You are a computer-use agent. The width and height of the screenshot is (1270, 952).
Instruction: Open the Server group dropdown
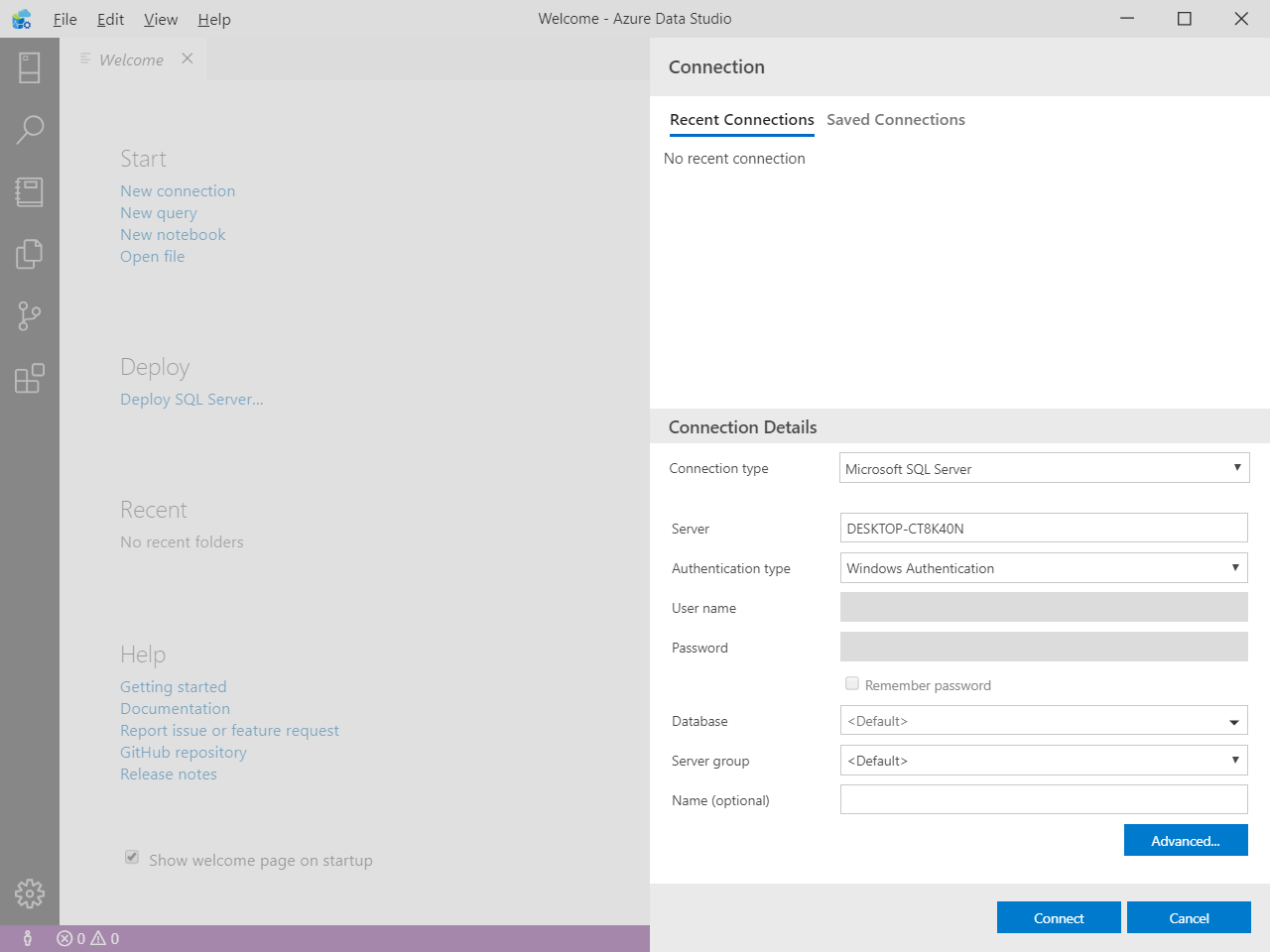pyautogui.click(x=1044, y=761)
